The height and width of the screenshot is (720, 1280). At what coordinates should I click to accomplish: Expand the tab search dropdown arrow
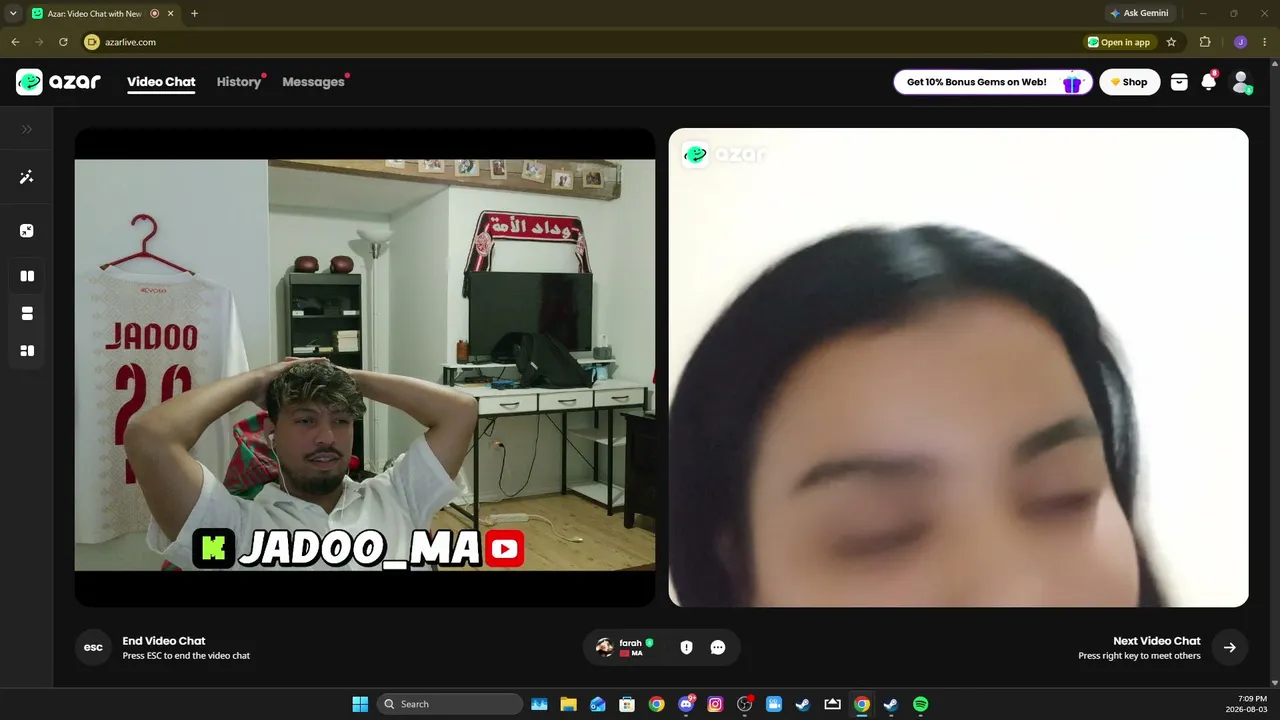point(13,13)
